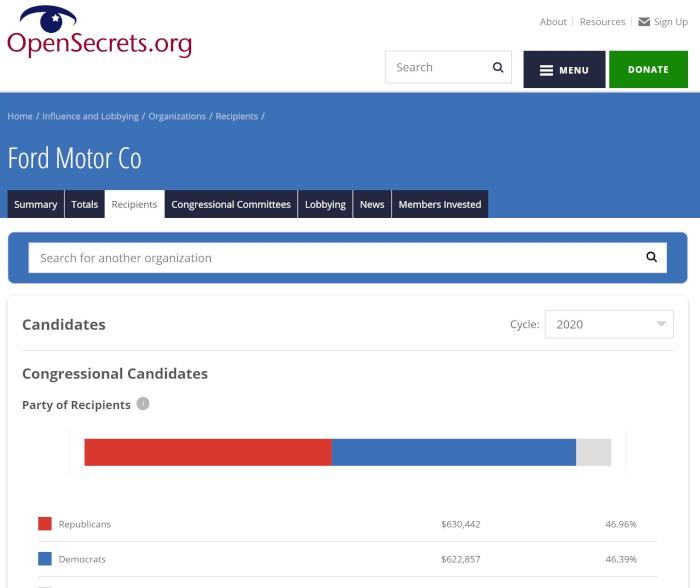Click the OpenSecrets.org logo
This screenshot has width=700, height=588.
(x=98, y=33)
